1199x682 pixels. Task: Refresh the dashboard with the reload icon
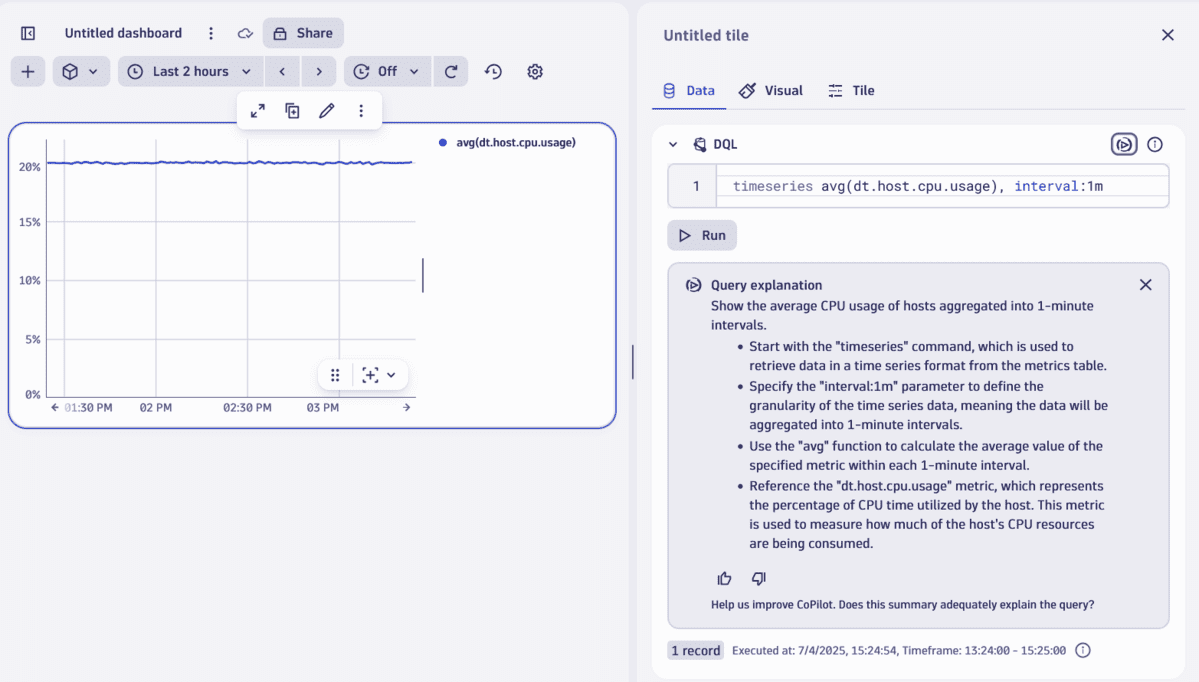pos(450,71)
